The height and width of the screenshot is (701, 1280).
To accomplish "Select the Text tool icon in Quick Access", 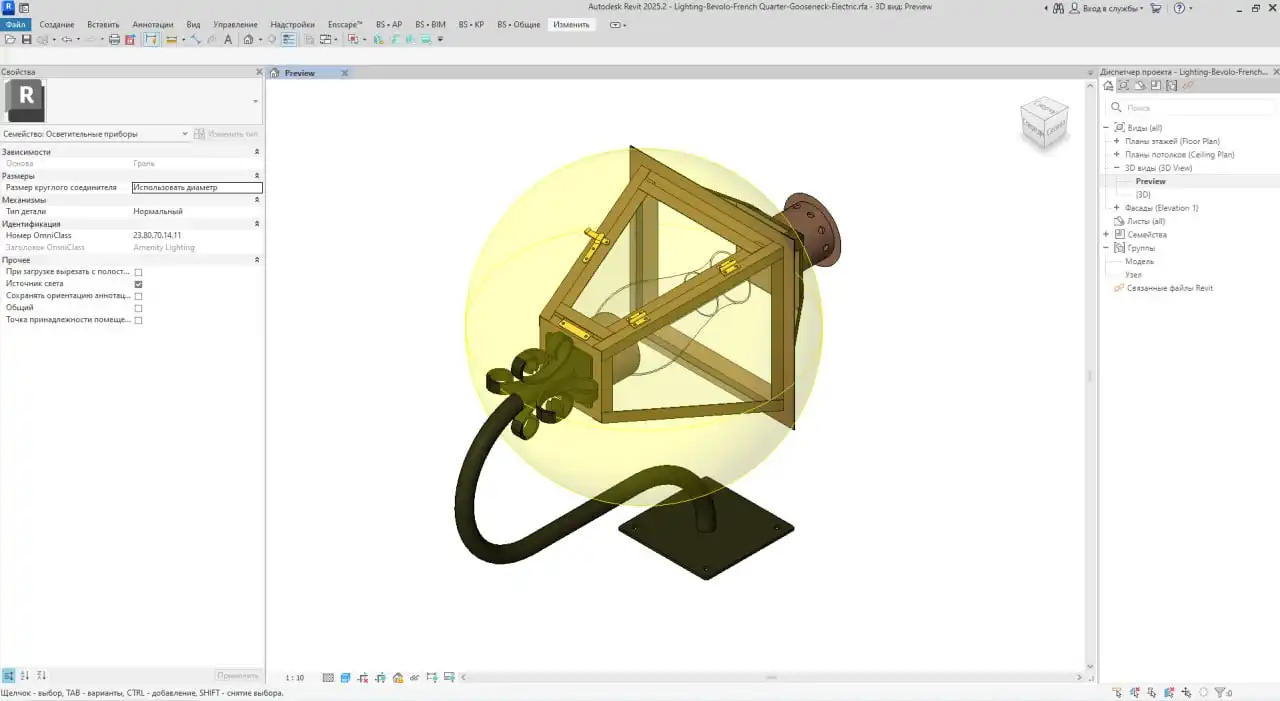I will tap(228, 39).
